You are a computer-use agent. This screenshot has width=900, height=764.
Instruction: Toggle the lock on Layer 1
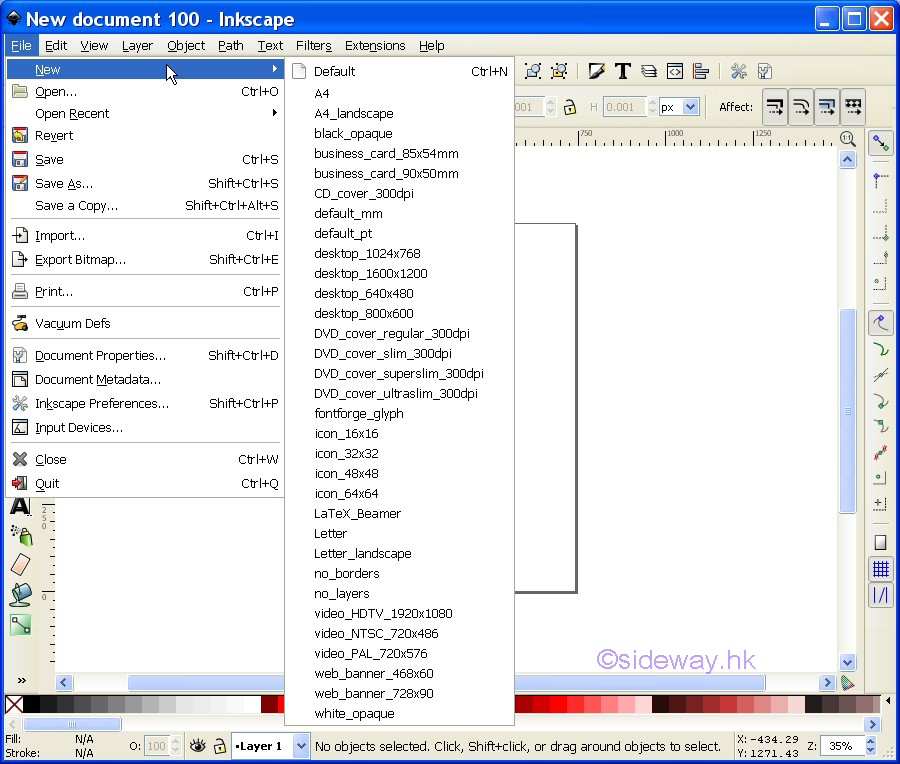coord(219,746)
